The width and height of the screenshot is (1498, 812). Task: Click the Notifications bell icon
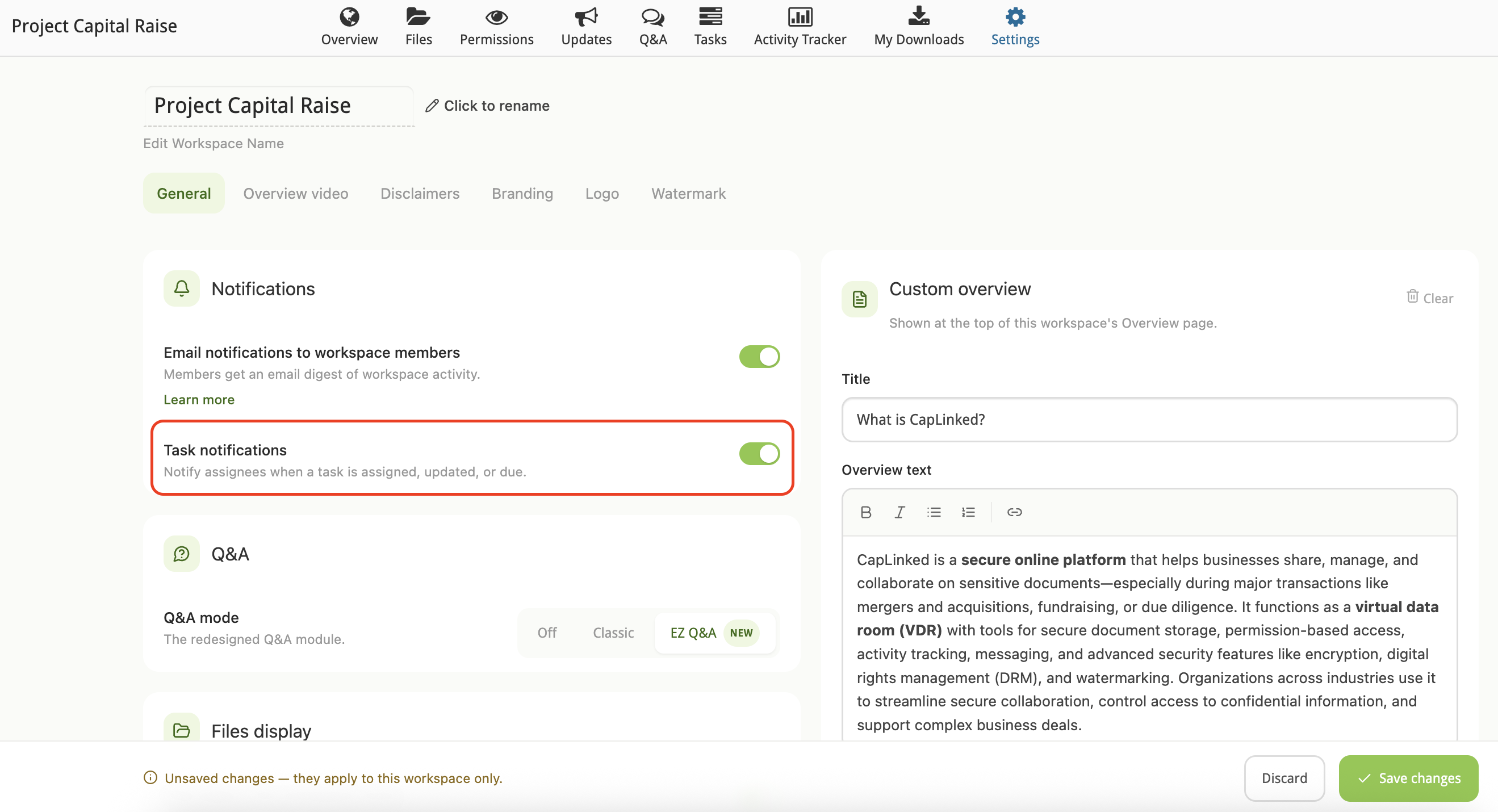tap(182, 288)
